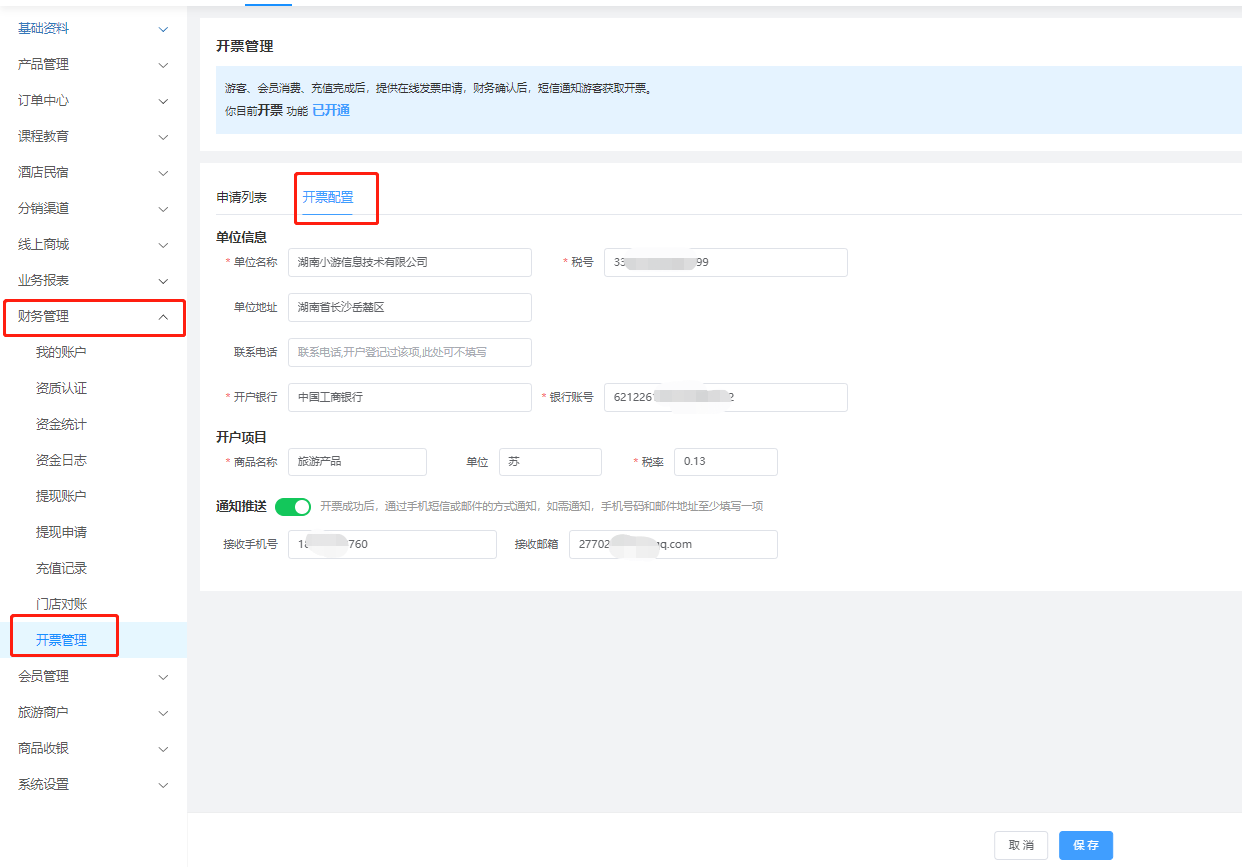Open the 提现申请 menu item
The height and width of the screenshot is (867, 1242).
click(62, 533)
